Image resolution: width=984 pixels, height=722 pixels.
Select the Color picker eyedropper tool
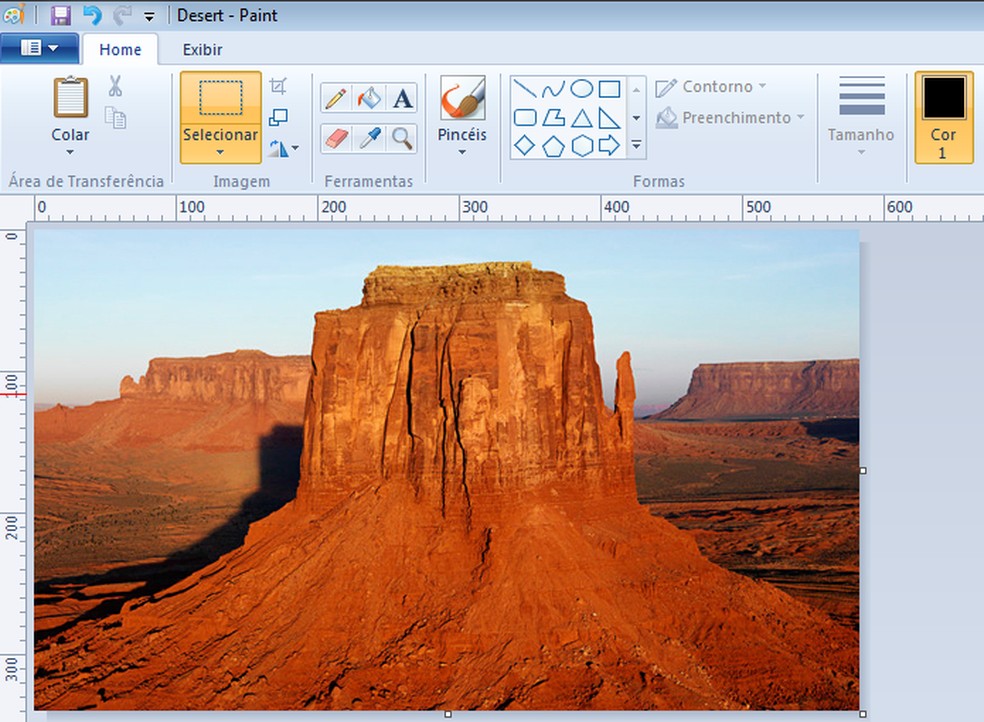pos(369,138)
